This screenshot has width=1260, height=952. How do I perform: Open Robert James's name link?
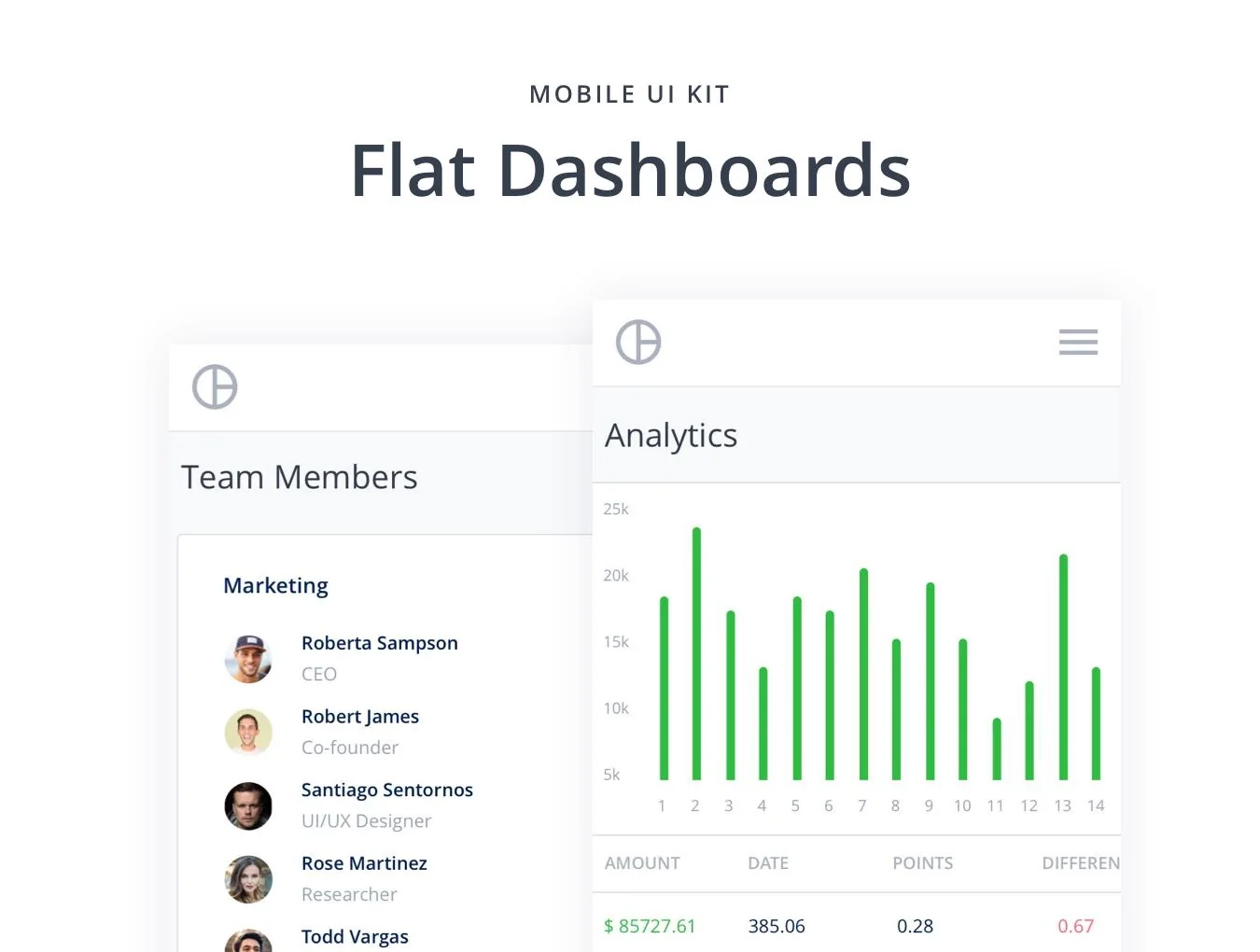360,717
